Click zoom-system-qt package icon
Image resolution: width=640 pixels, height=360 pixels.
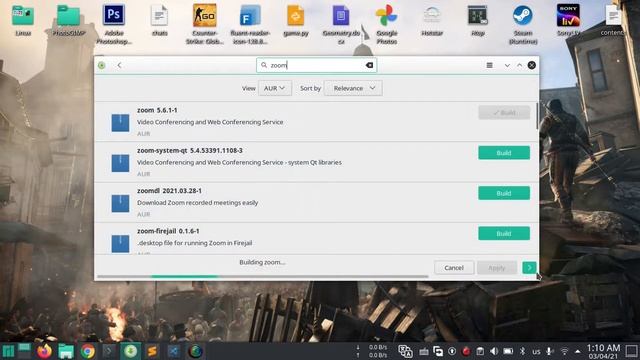pos(120,163)
